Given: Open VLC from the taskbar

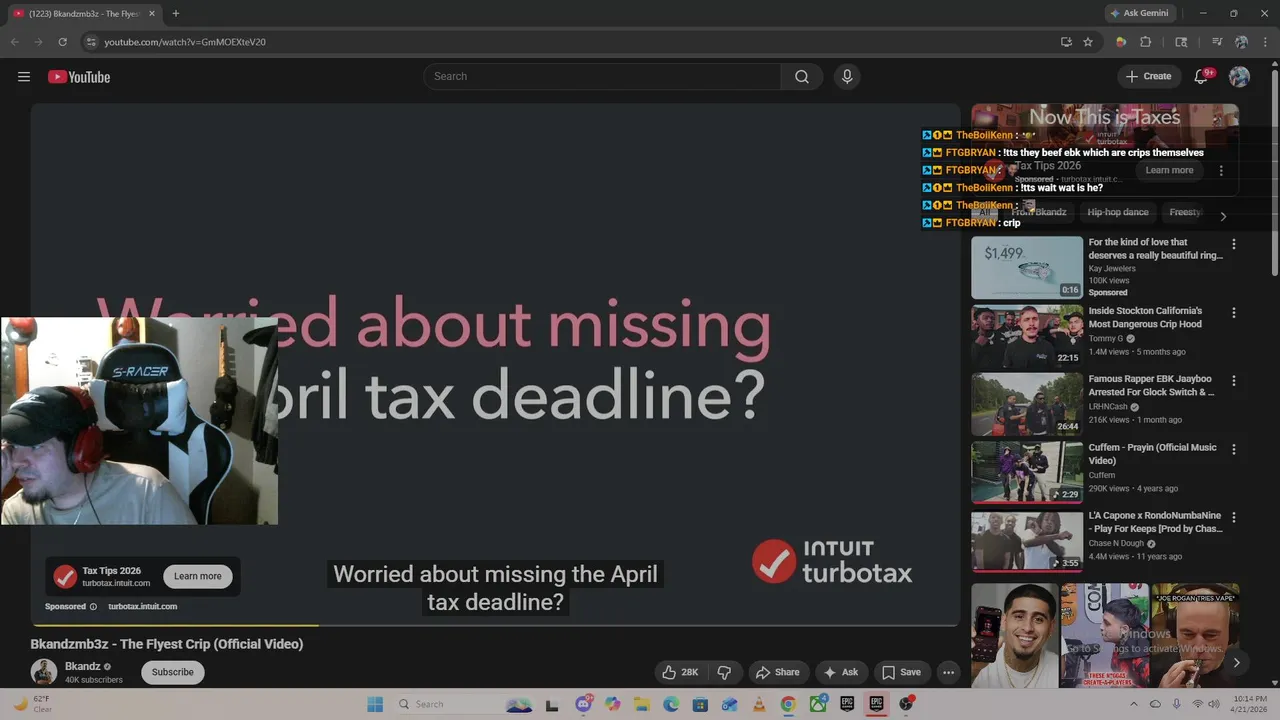Looking at the screenshot, I should [757, 704].
